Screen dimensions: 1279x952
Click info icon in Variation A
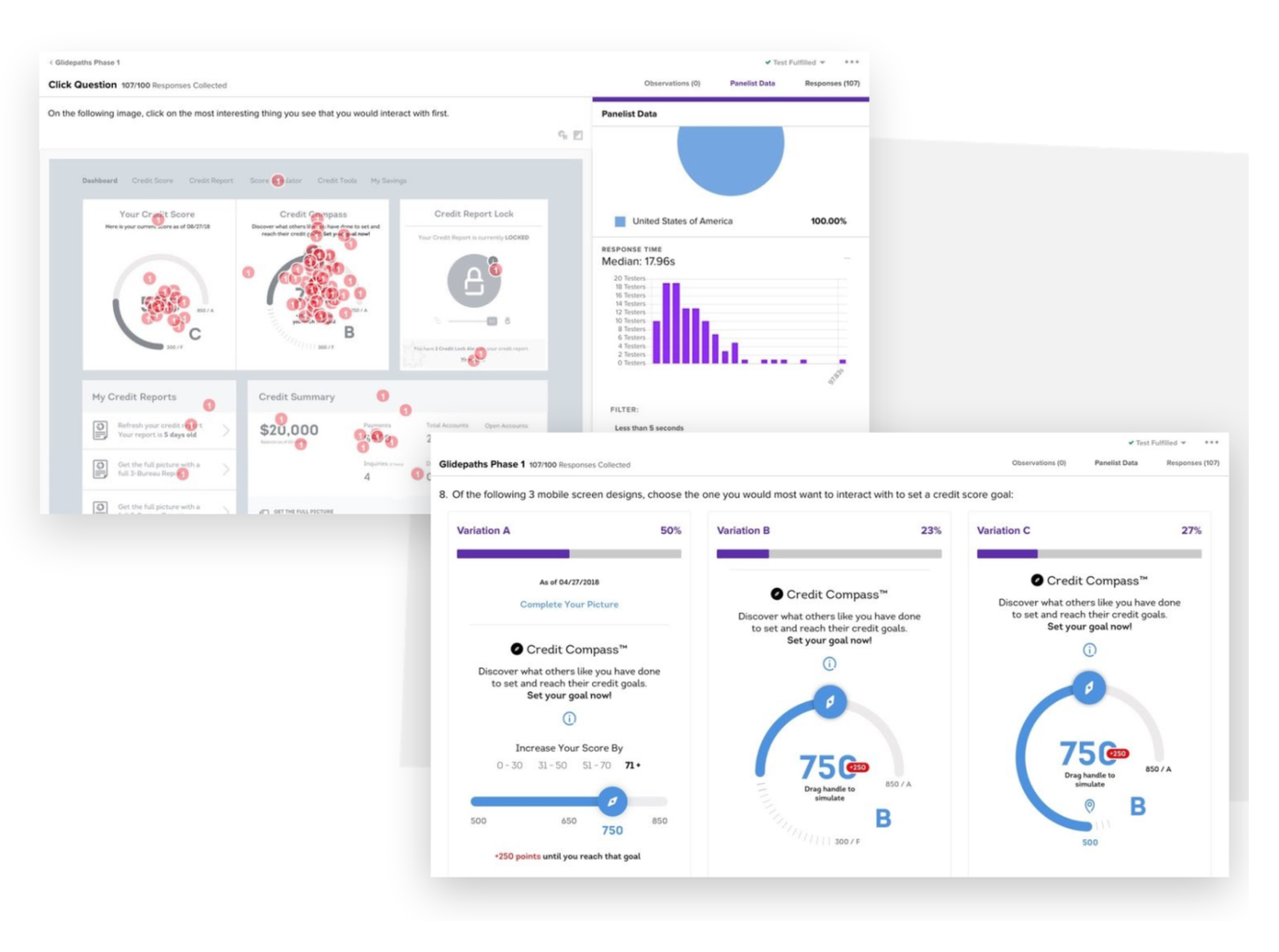pyautogui.click(x=568, y=718)
